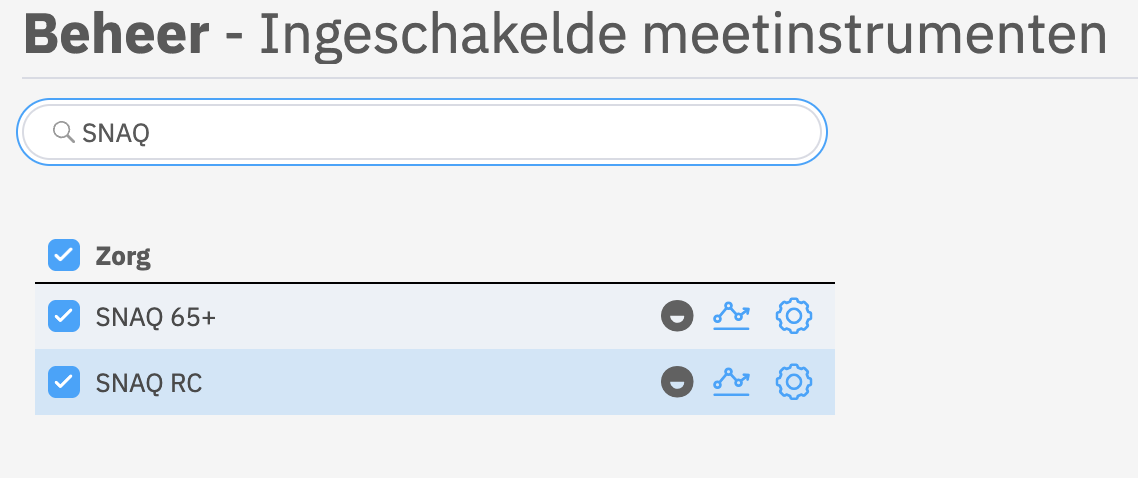The width and height of the screenshot is (1138, 478).
Task: Click the empty right end of the search bar
Action: click(x=760, y=132)
